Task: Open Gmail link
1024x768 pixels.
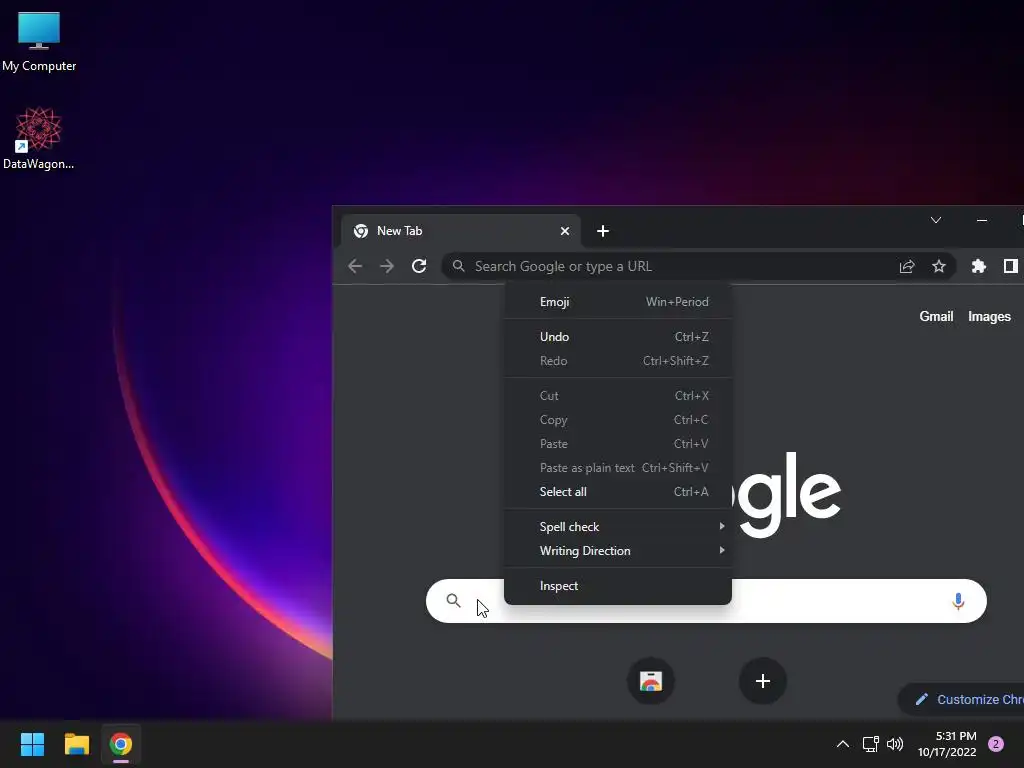Action: pos(936,317)
